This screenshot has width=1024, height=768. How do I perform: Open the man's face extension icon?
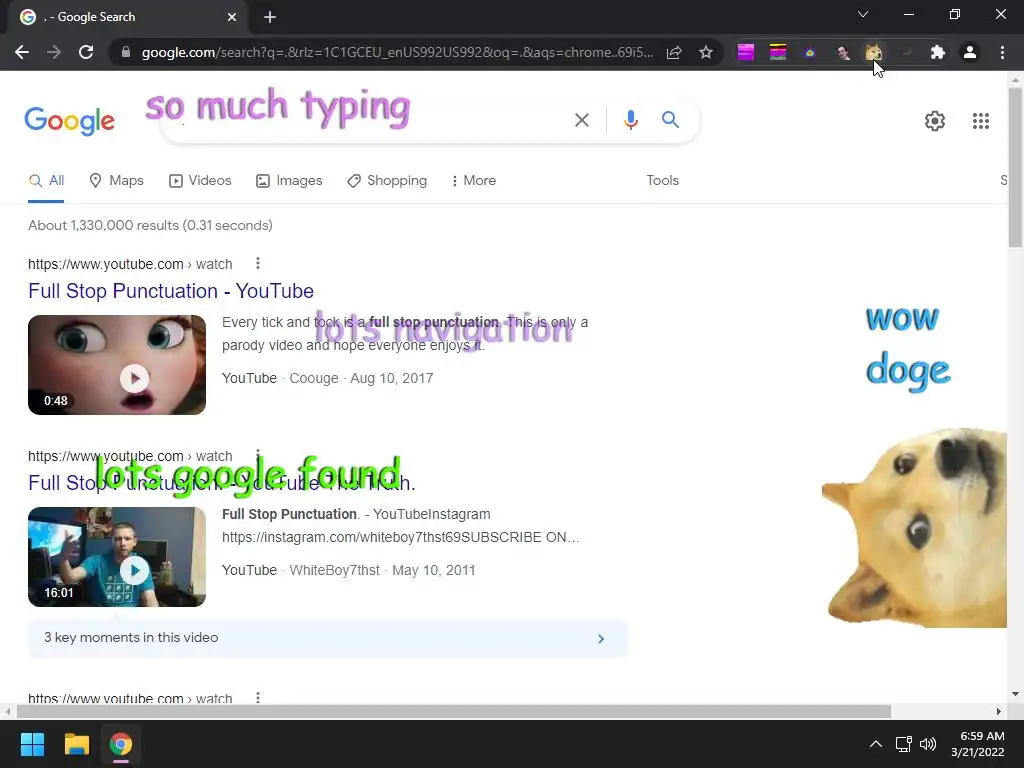[x=842, y=52]
